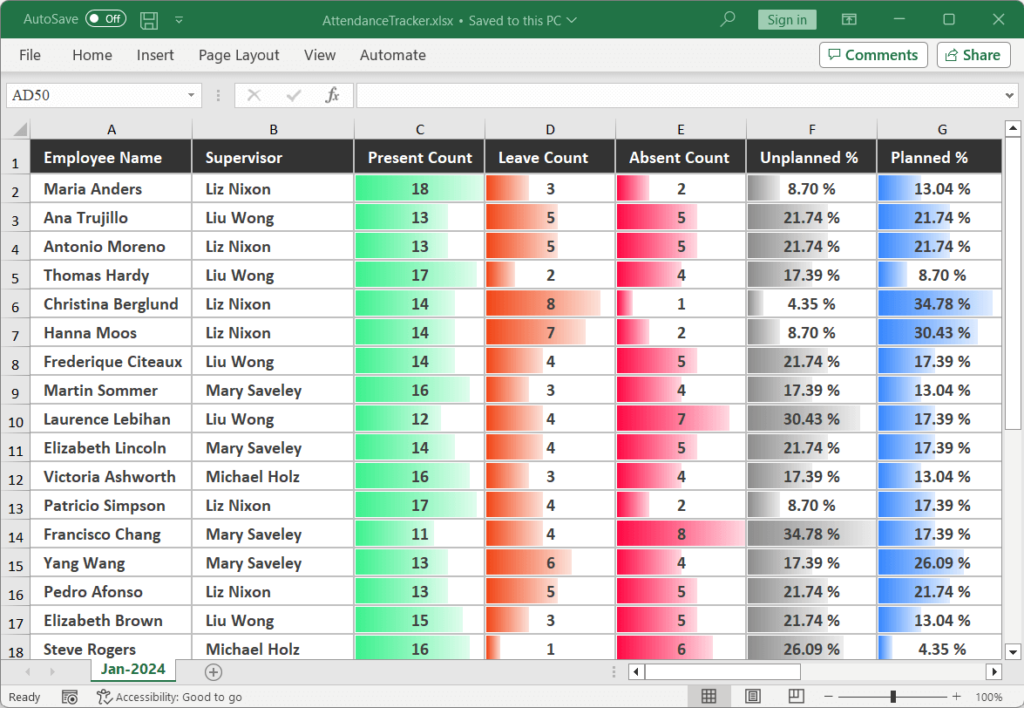This screenshot has height=708, width=1024.
Task: Switch to the Automate ribbon tab
Action: pyautogui.click(x=392, y=55)
